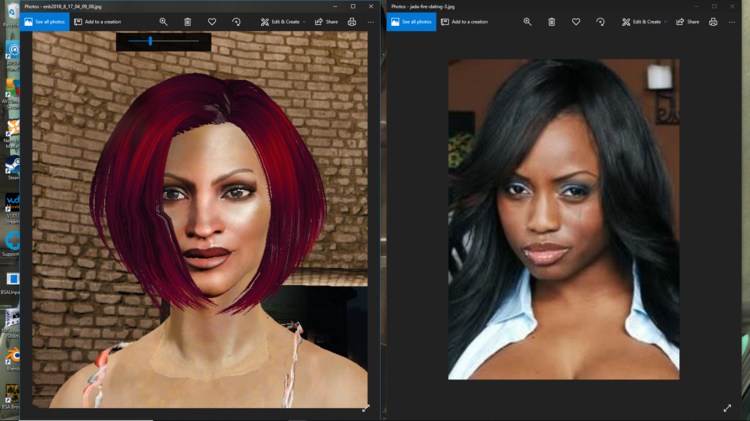Open the Blender desktop shortcut
Image resolution: width=750 pixels, height=421 pixels.
tap(13, 359)
